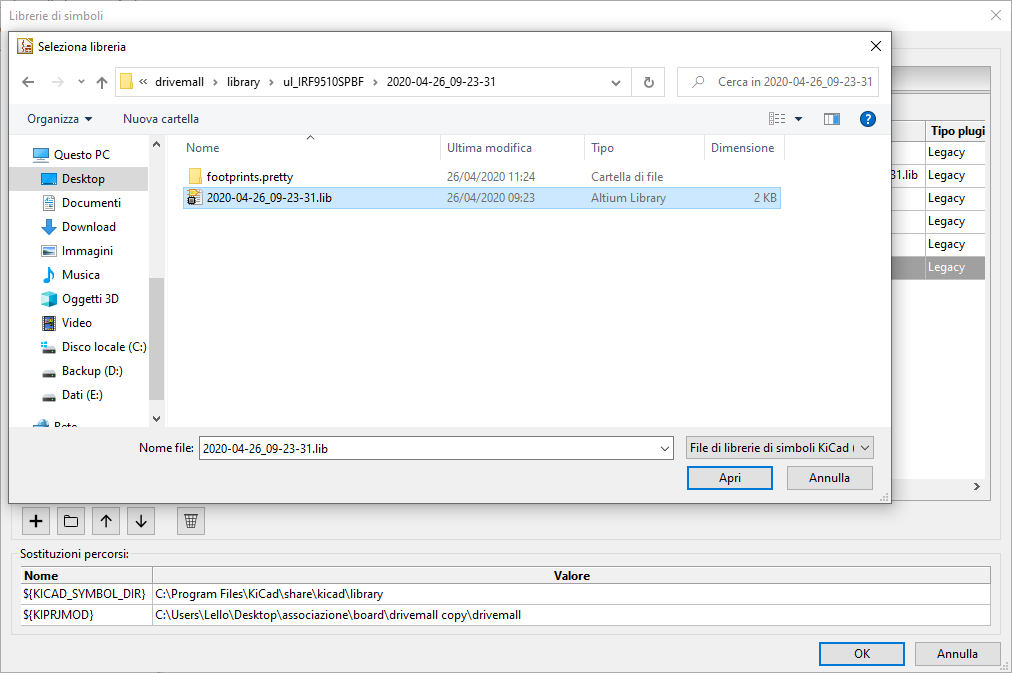This screenshot has width=1012, height=673.
Task: Go back using the back arrow
Action: (x=28, y=82)
